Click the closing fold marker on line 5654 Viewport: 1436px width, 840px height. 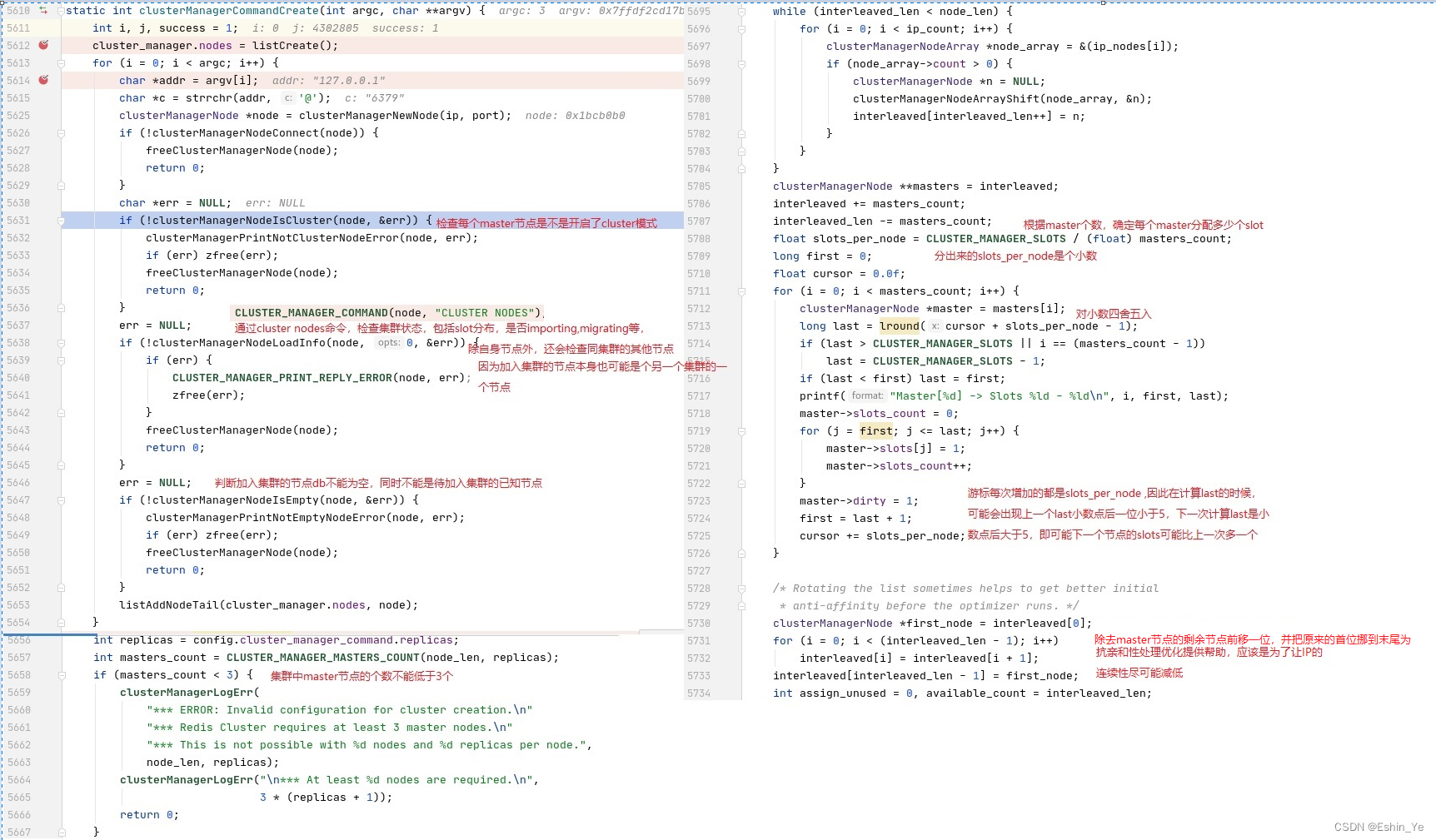(61, 623)
